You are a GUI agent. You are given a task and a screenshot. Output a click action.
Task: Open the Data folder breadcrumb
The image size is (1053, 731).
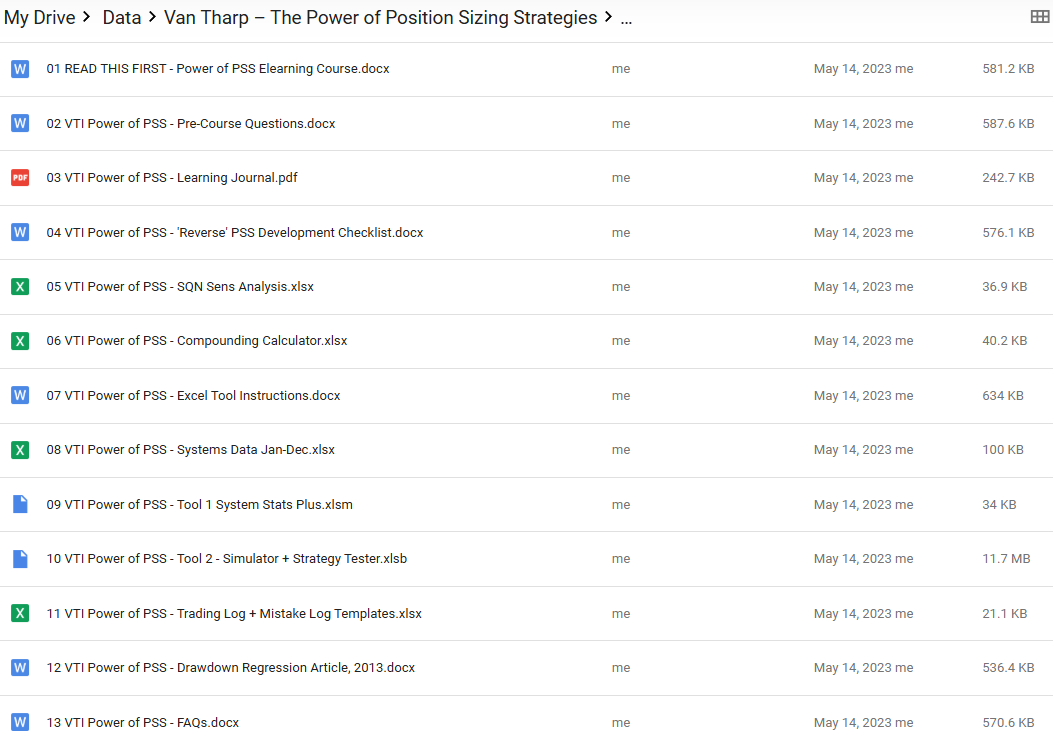(x=122, y=18)
